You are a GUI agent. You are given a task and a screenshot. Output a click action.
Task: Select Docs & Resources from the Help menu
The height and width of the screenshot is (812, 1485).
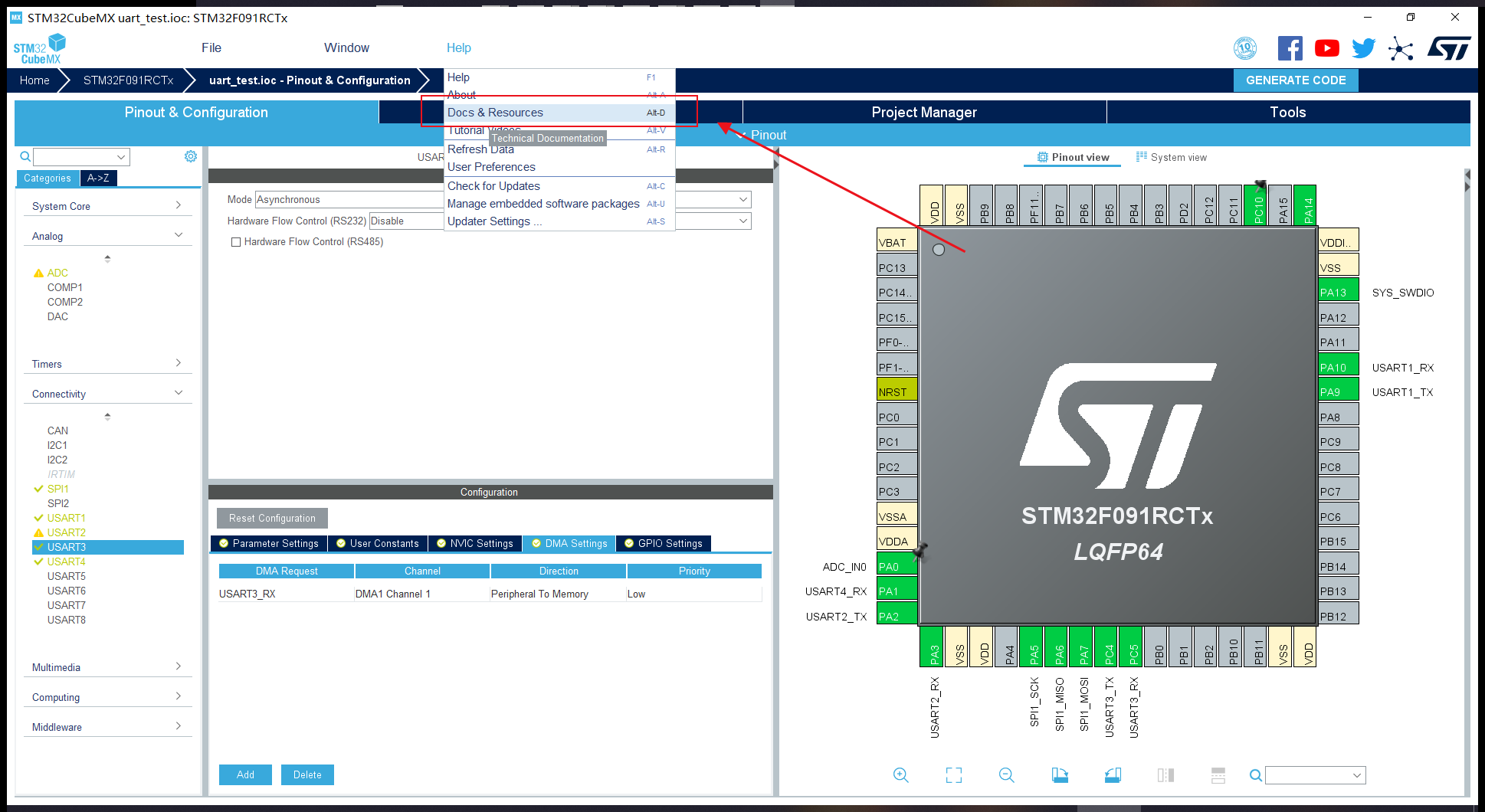(x=495, y=112)
